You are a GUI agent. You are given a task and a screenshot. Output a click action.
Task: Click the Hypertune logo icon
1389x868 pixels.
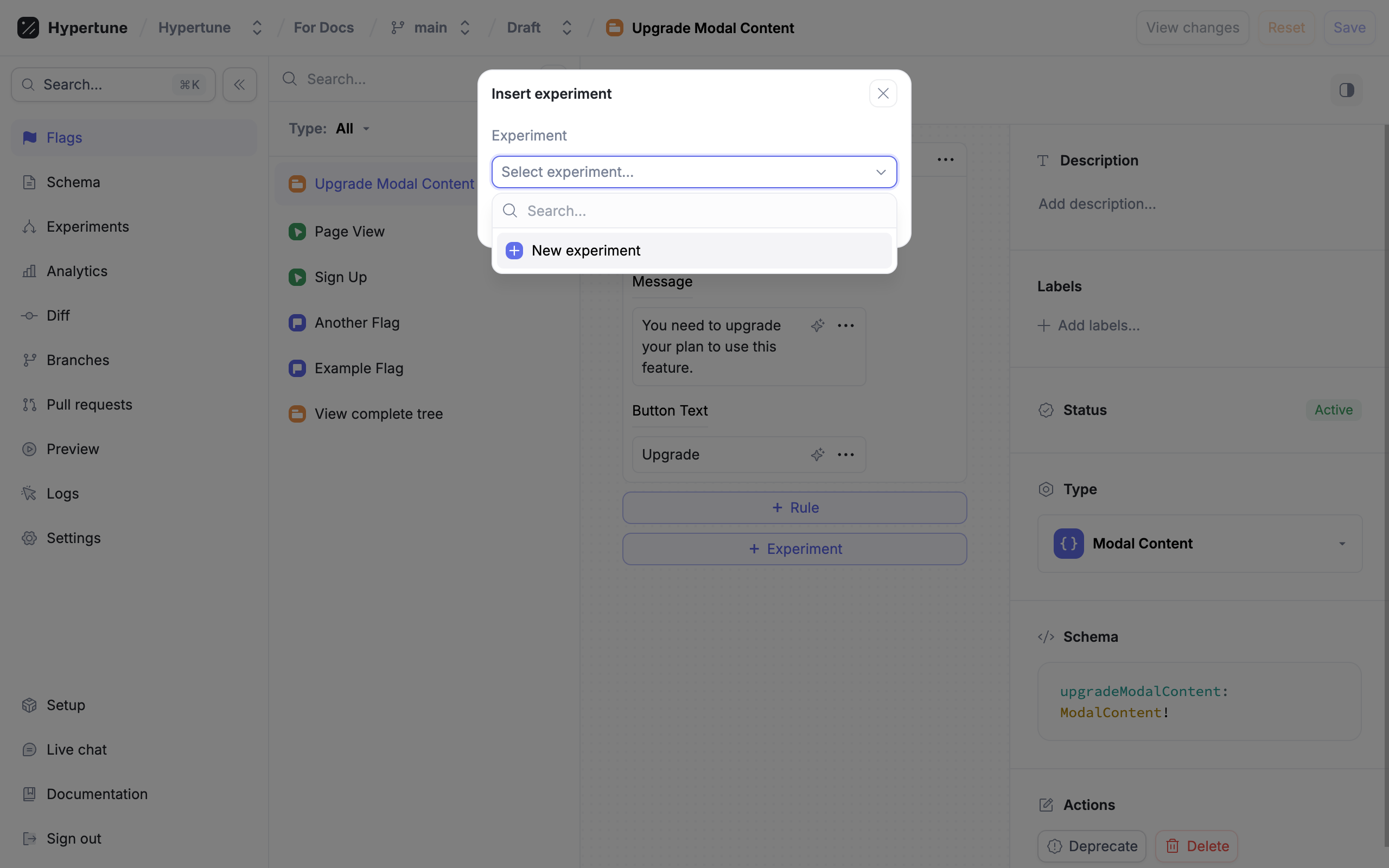pyautogui.click(x=28, y=28)
